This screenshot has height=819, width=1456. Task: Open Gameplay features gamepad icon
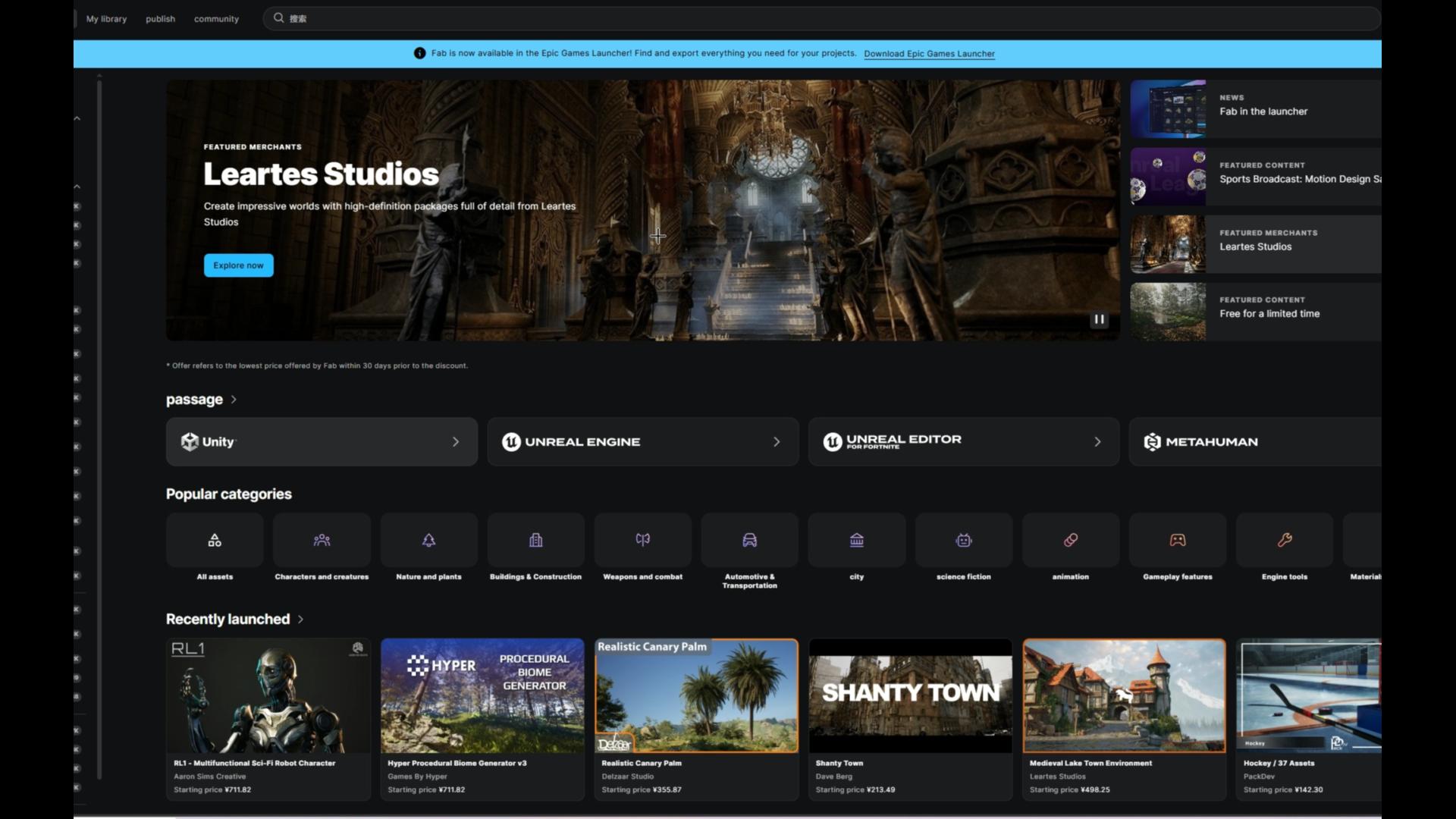pos(1177,541)
